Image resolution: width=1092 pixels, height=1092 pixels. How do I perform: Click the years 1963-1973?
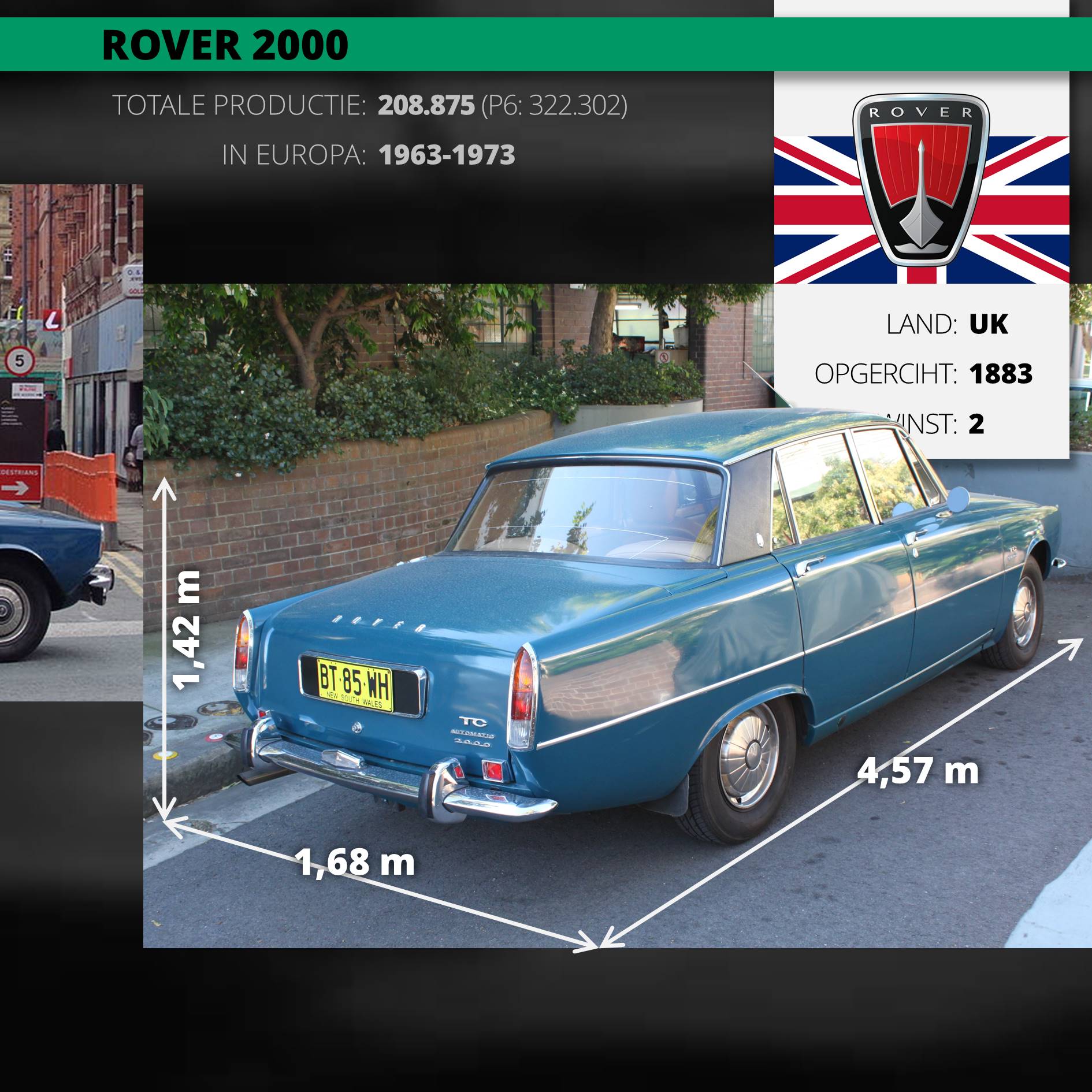coord(447,155)
